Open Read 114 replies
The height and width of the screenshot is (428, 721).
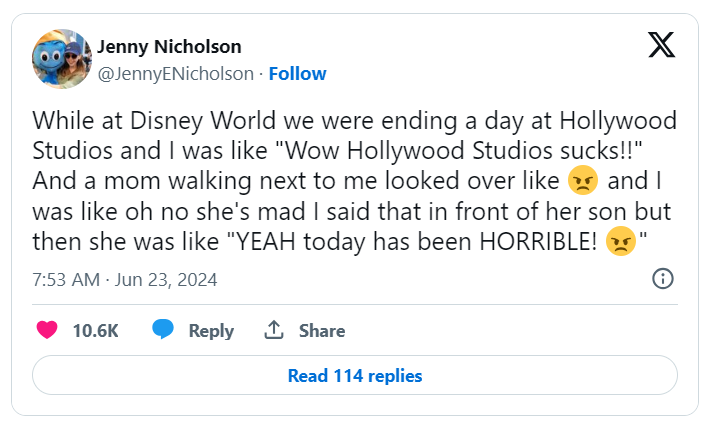click(355, 376)
